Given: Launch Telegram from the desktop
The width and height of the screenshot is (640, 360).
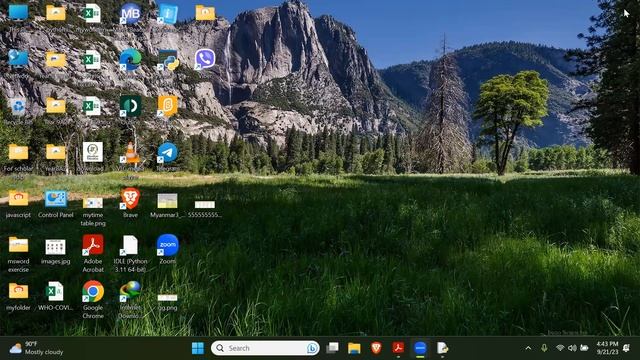Looking at the screenshot, I should (x=167, y=153).
